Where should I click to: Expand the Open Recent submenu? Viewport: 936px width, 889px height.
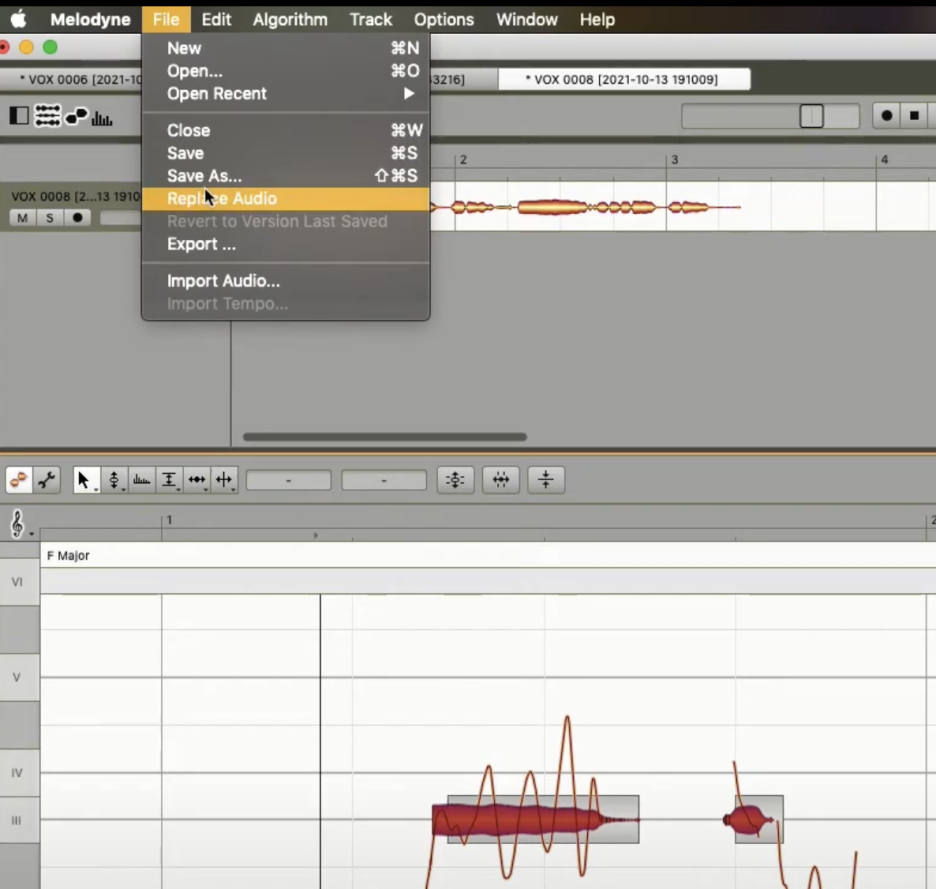click(x=285, y=94)
